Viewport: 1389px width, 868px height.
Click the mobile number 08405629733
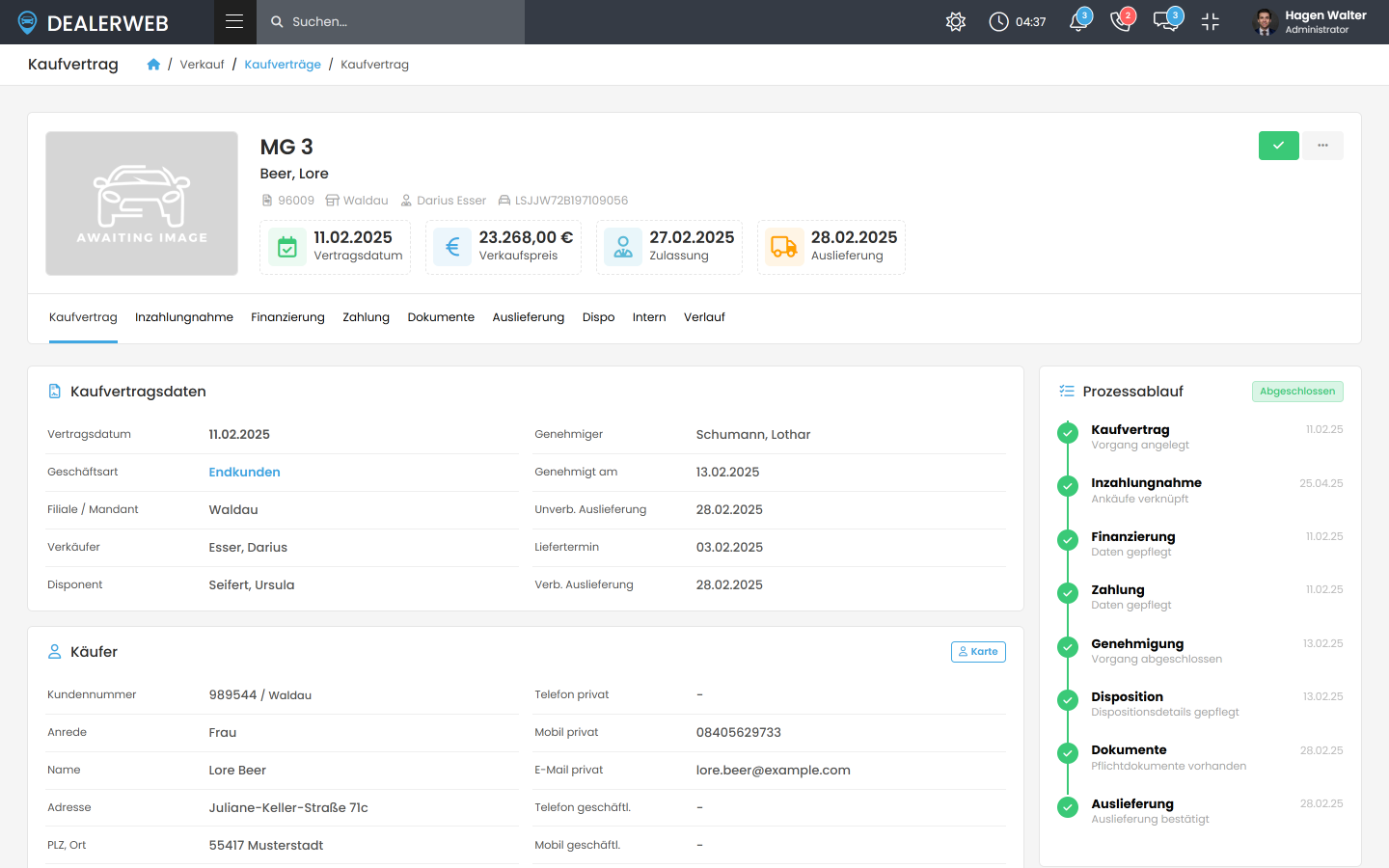(x=739, y=732)
